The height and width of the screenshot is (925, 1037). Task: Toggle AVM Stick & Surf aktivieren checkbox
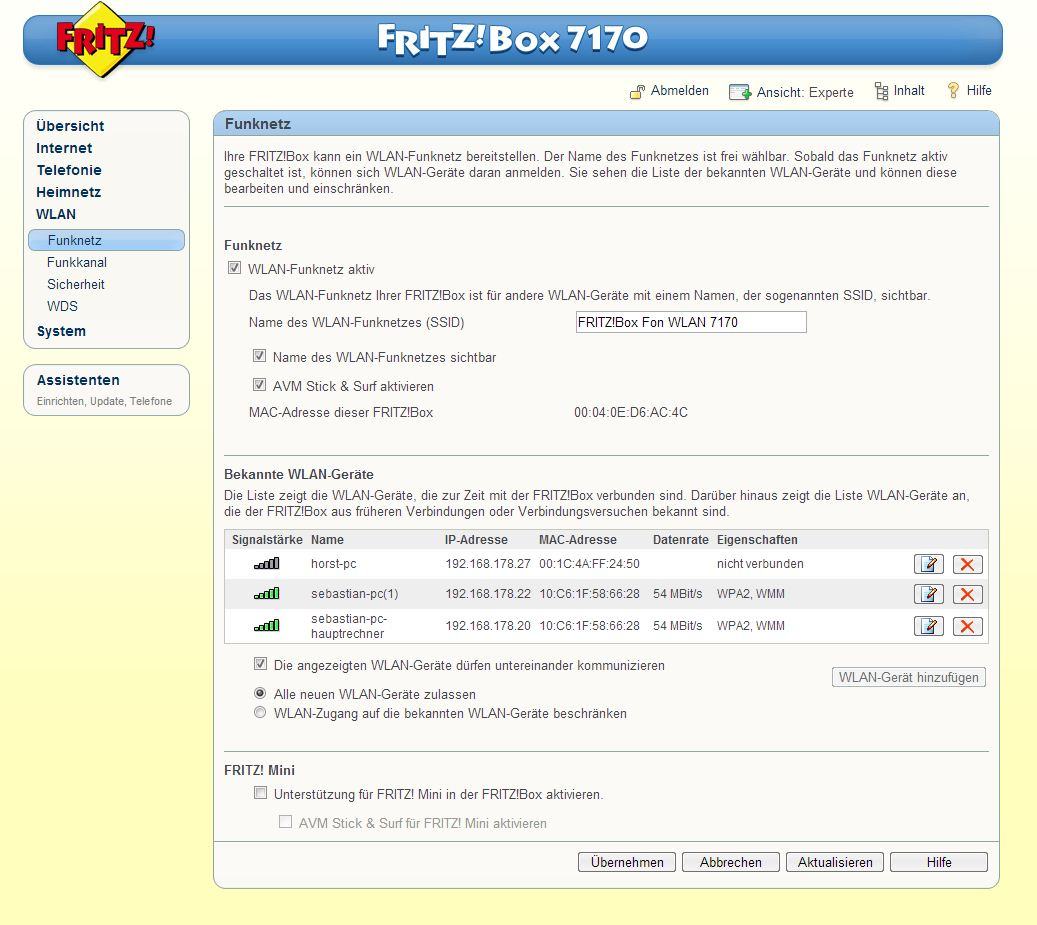point(260,385)
